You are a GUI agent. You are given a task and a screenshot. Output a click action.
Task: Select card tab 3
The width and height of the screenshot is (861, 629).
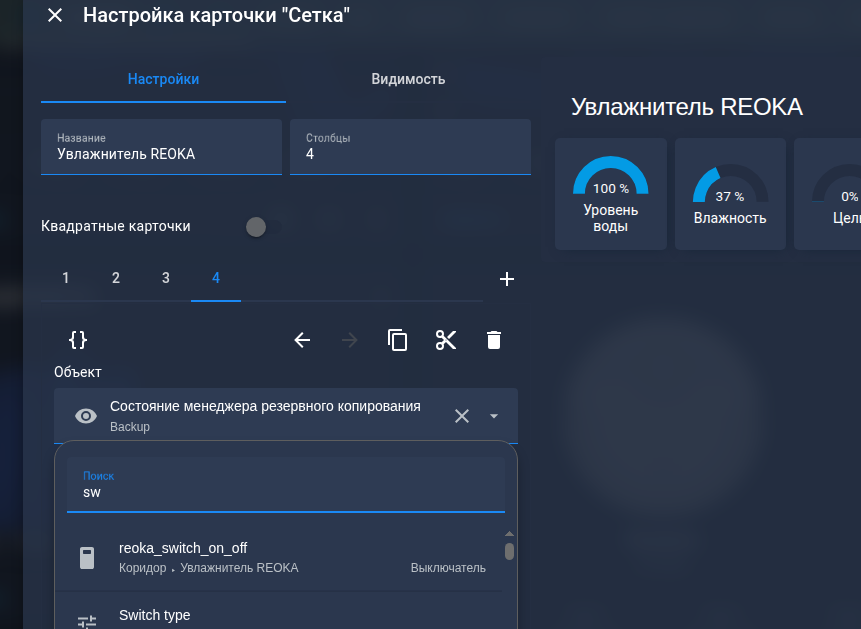pyautogui.click(x=166, y=278)
